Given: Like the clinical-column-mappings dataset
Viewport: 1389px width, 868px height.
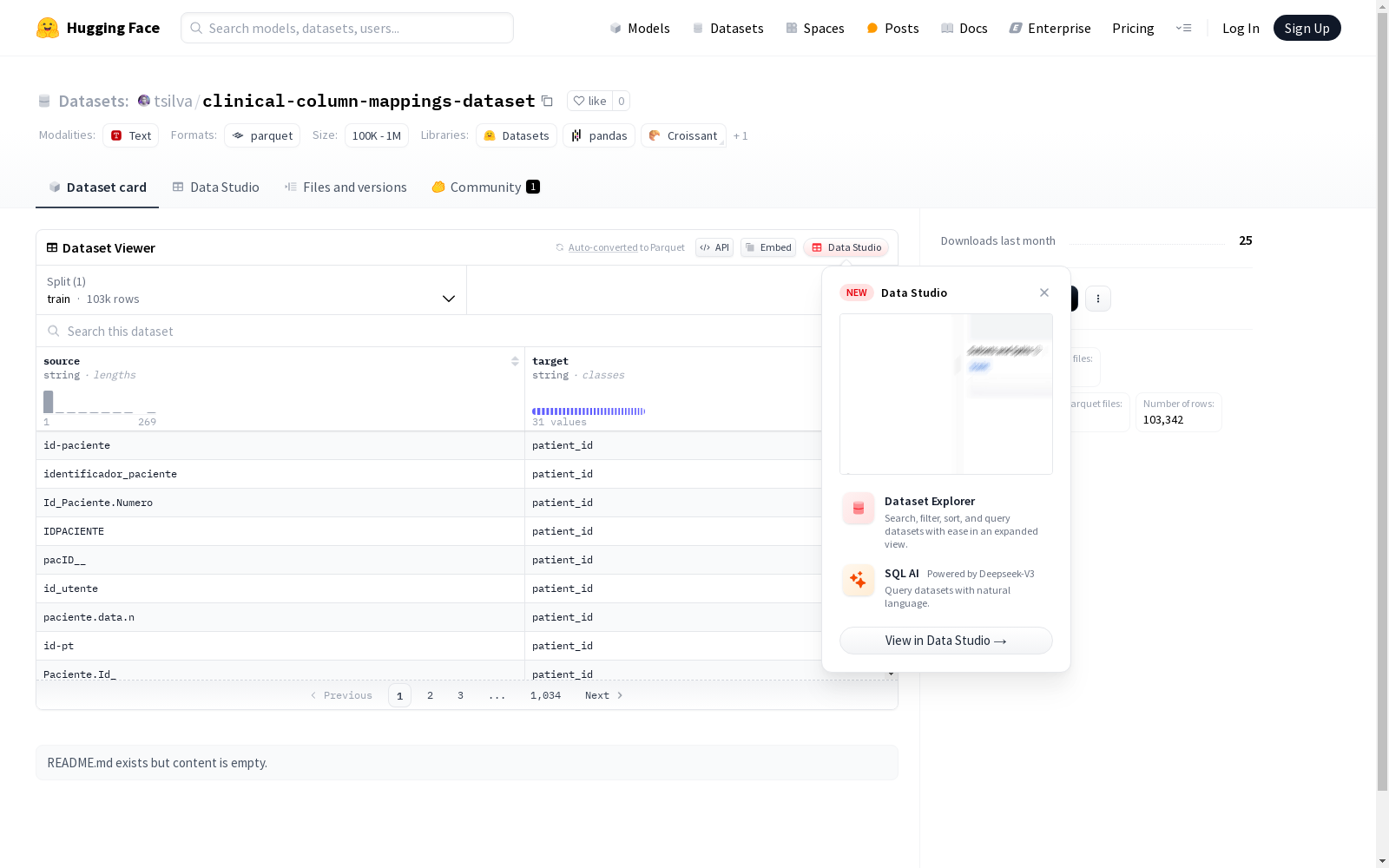Looking at the screenshot, I should [x=589, y=101].
